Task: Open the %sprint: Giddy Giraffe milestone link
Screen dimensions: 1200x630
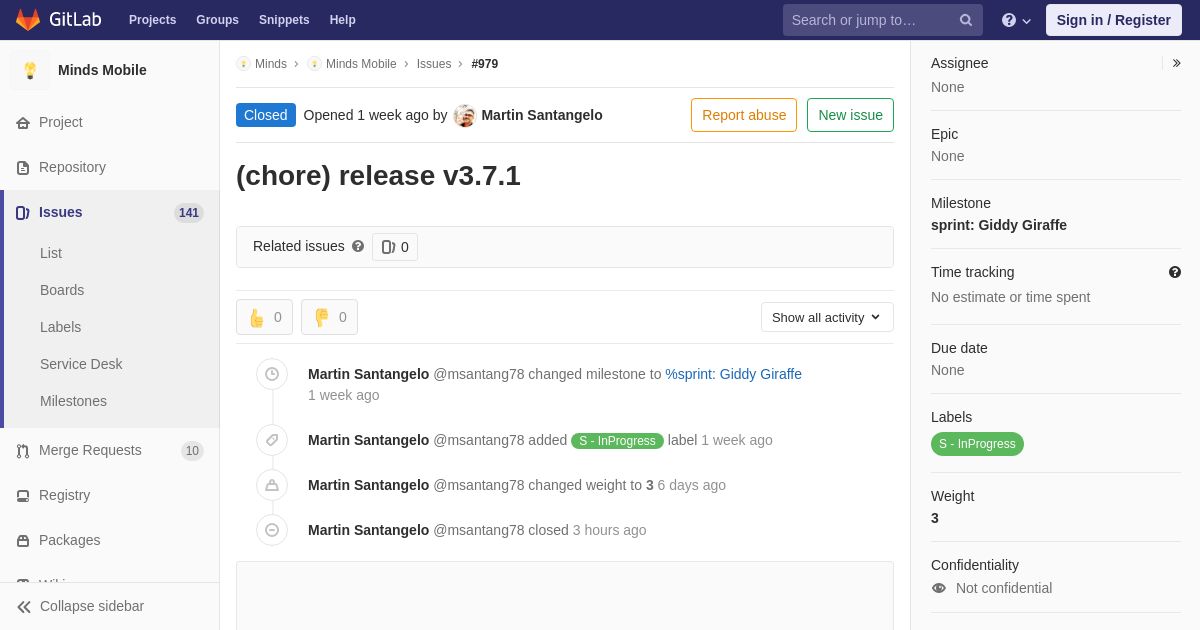Action: point(733,374)
